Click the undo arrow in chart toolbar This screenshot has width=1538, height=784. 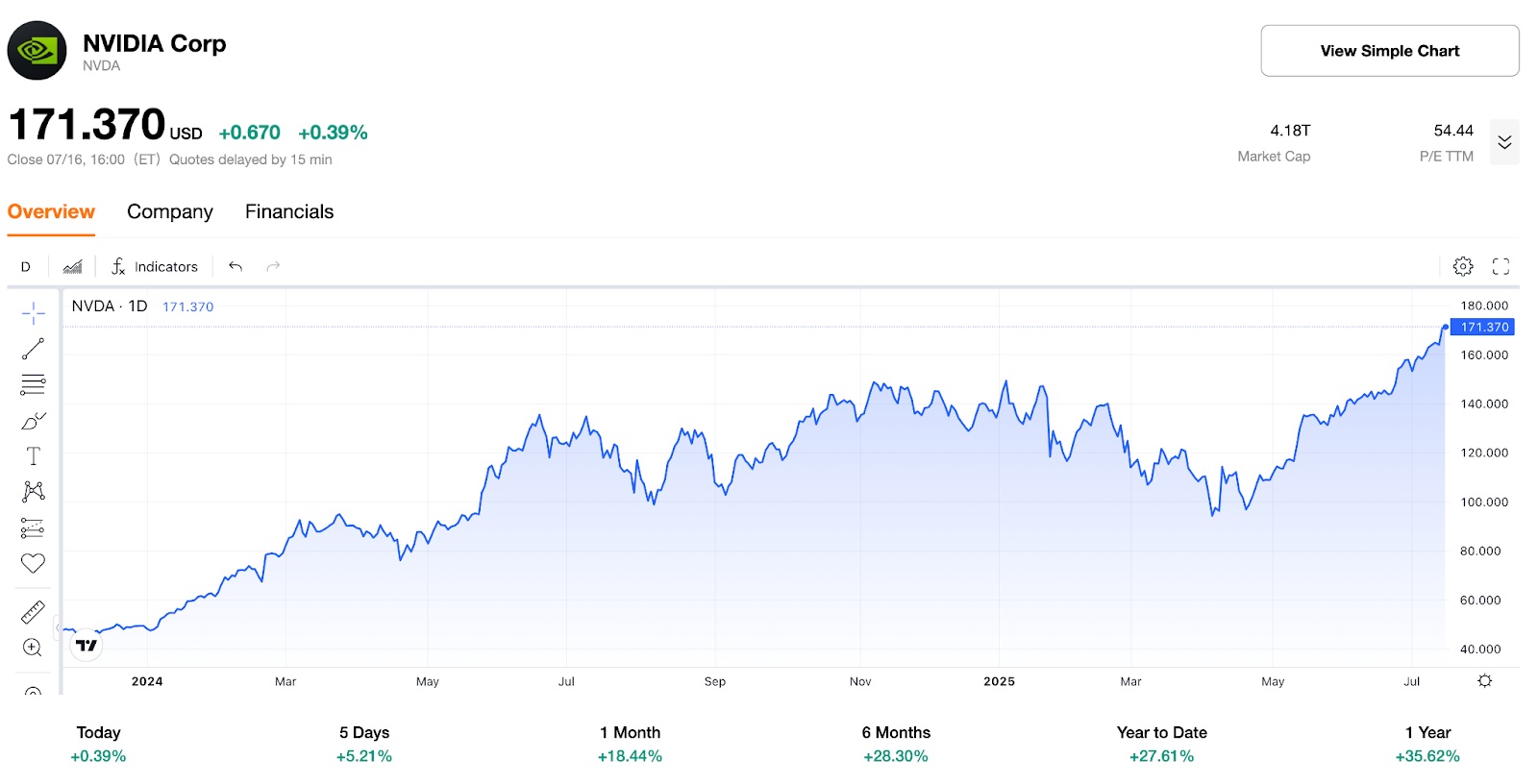(x=236, y=267)
